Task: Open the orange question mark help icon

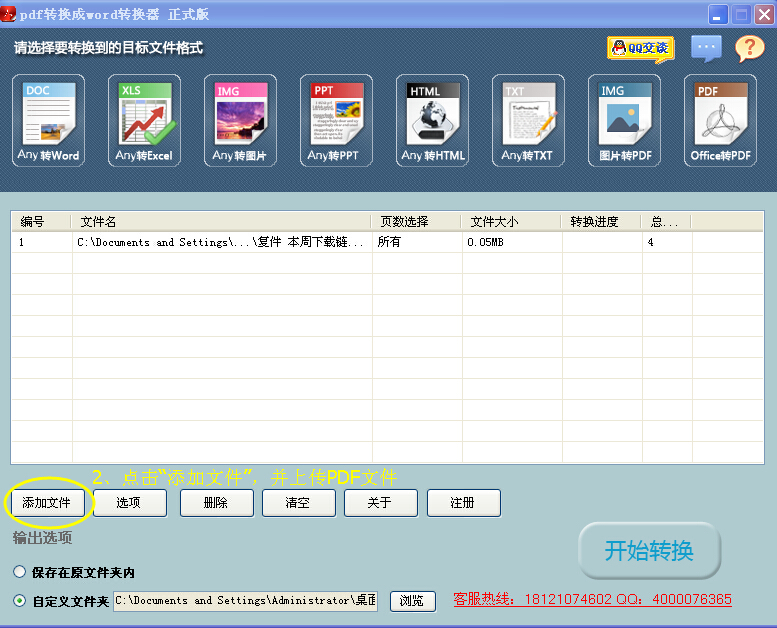Action: click(750, 49)
